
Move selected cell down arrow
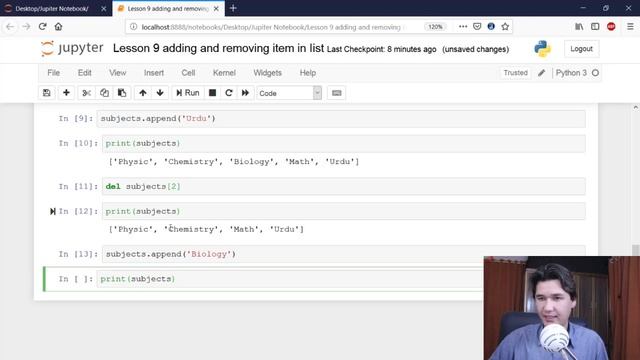(x=160, y=93)
